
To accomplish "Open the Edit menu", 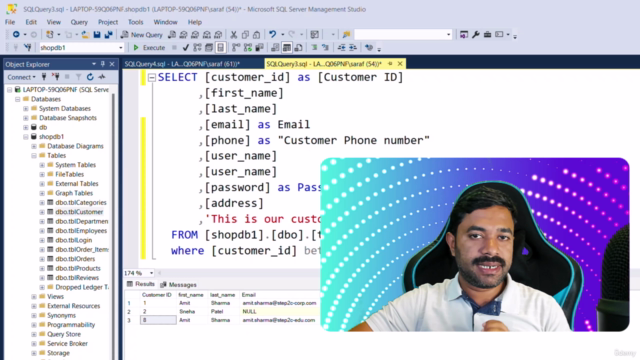I will [x=31, y=22].
